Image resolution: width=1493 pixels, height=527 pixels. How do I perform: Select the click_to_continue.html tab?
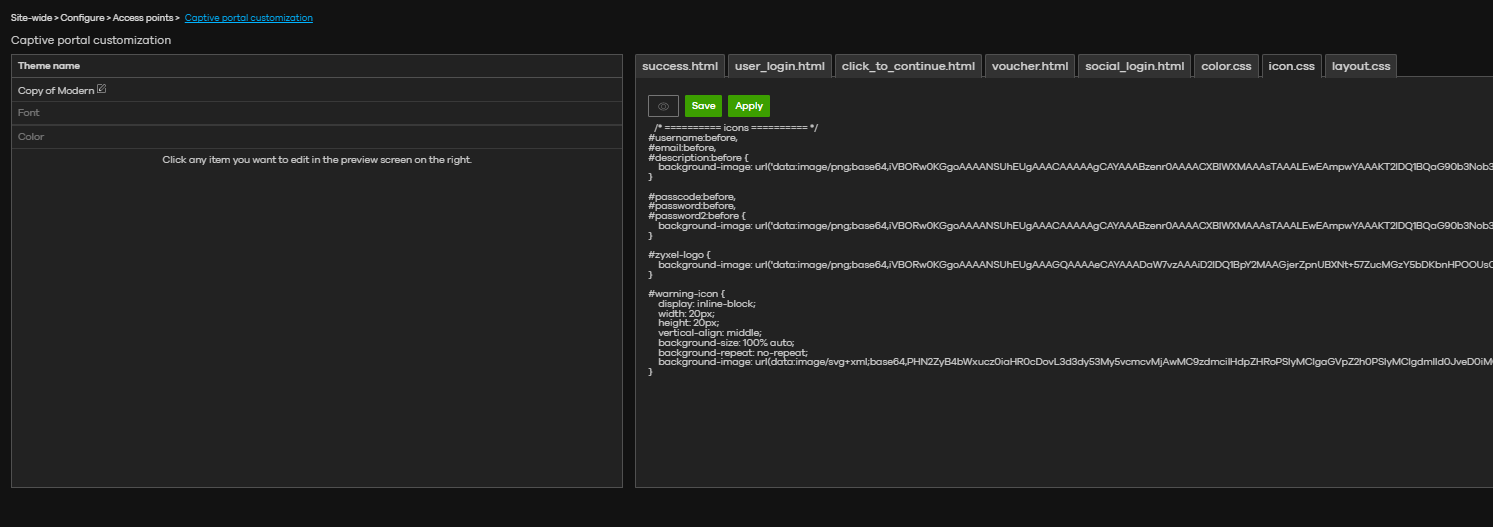point(908,67)
